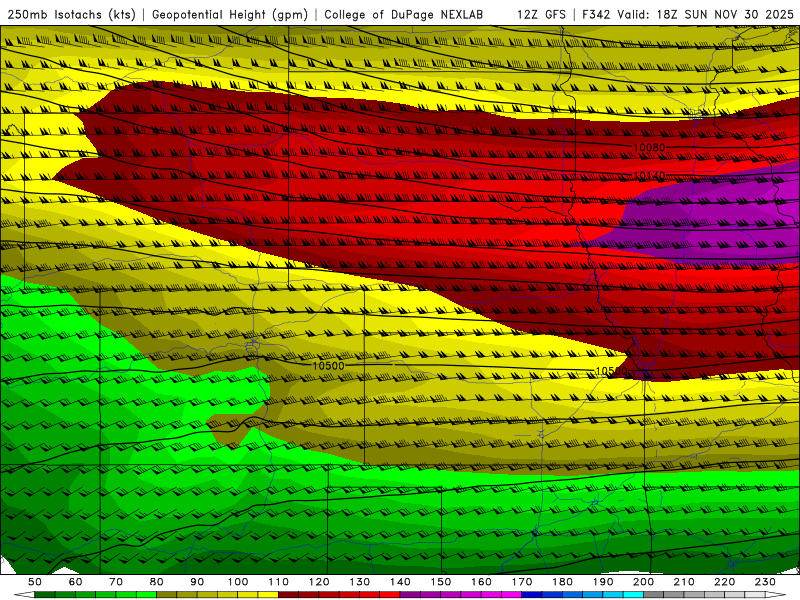The width and height of the screenshot is (800, 600).
Task: Click the 150 knots color bar label
Action: [x=441, y=582]
